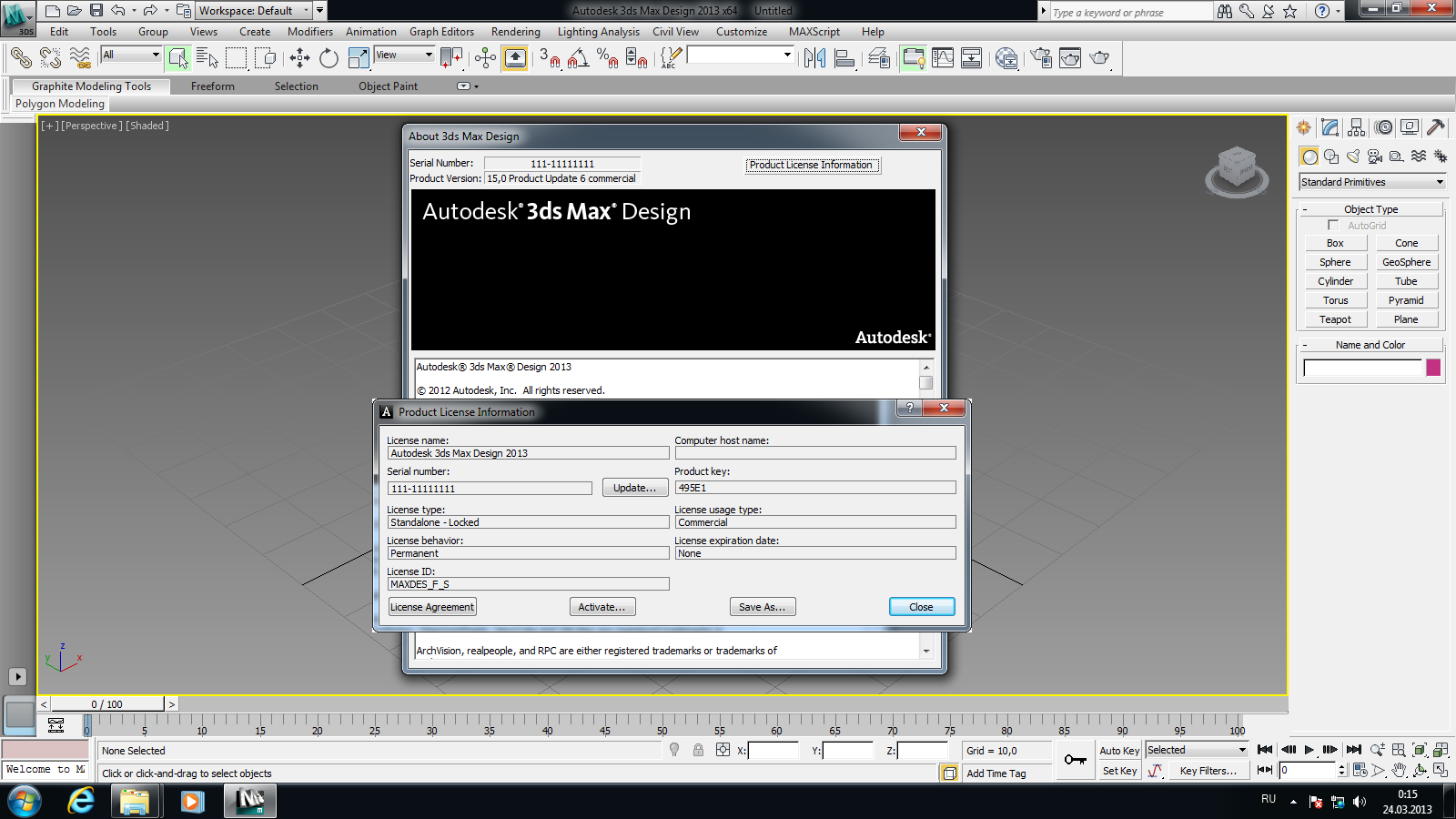The height and width of the screenshot is (819, 1456).
Task: Click the Unlink Selection icon
Action: click(51, 58)
